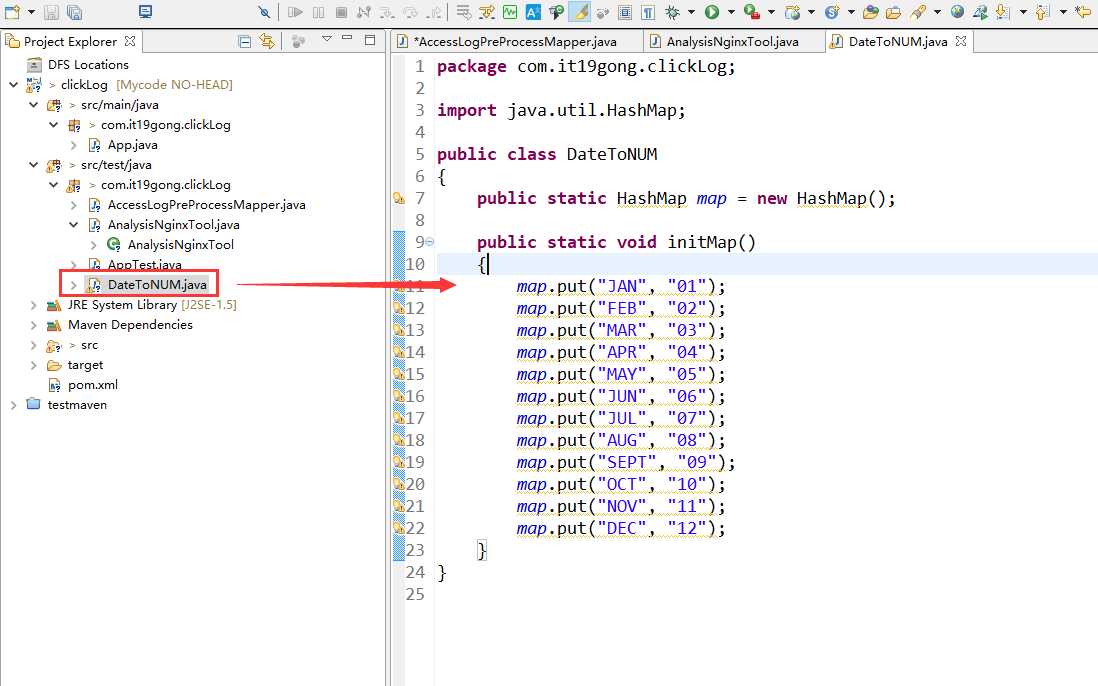Open the Project Explorer View Menu triangle
This screenshot has height=686, width=1098.
coord(326,39)
